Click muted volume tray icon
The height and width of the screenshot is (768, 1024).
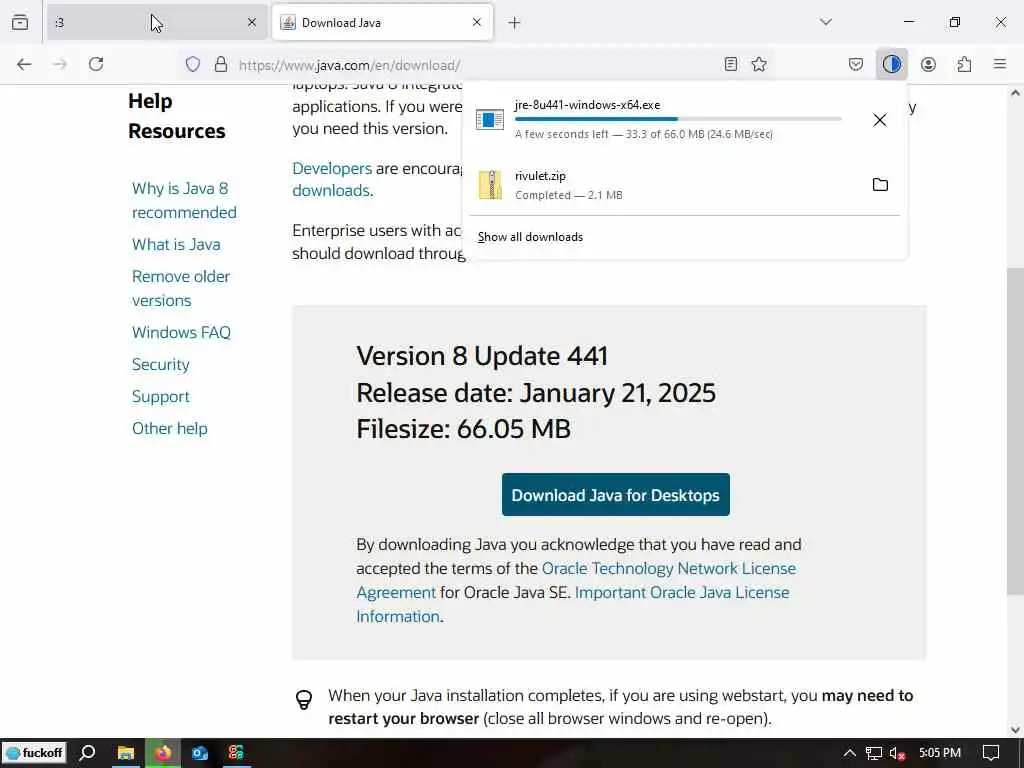click(x=897, y=754)
